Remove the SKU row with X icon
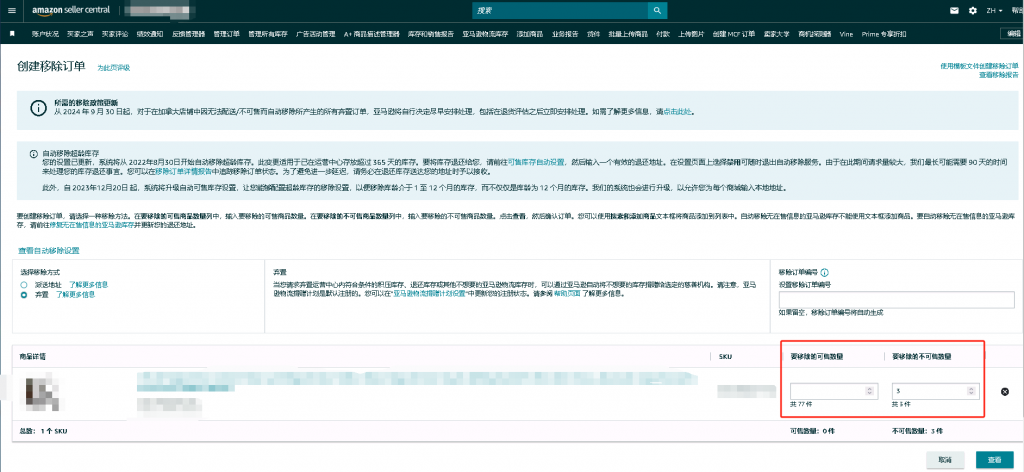1024x472 pixels. [x=1004, y=392]
